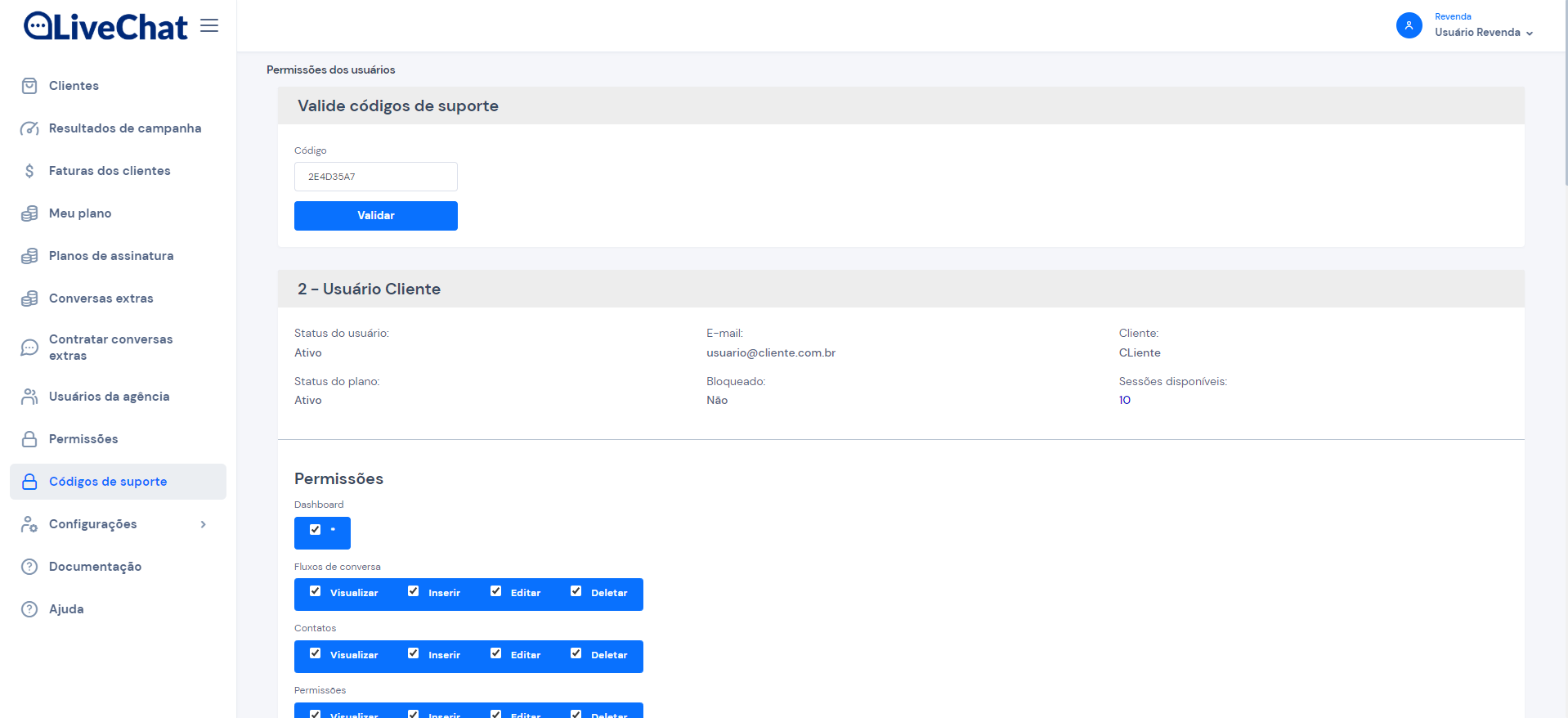
Task: Expand the Configurações submenu chevron
Action: (x=204, y=524)
